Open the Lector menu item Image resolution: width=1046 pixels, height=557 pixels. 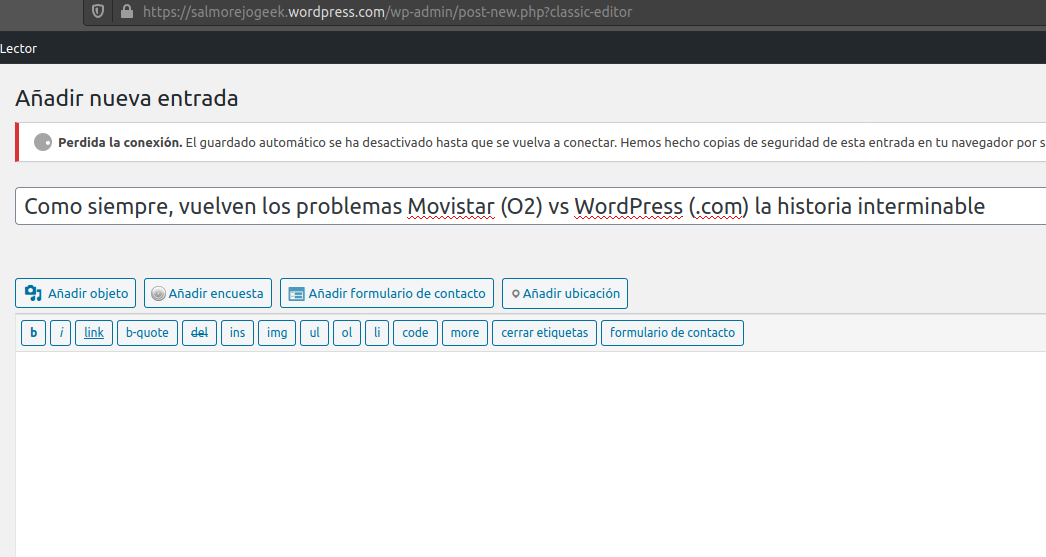(18, 48)
